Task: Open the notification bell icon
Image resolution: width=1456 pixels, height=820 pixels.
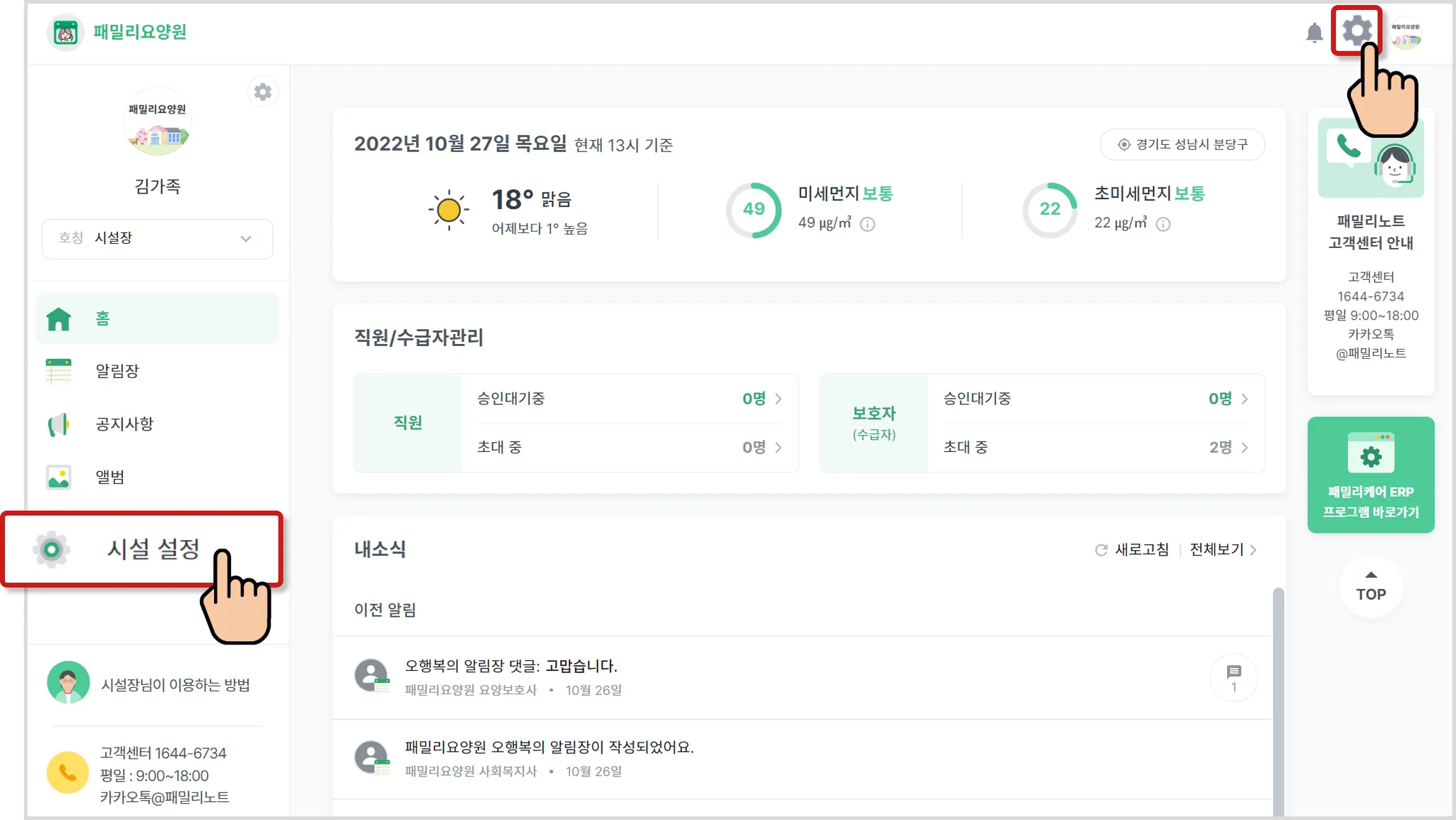Action: point(1314,33)
